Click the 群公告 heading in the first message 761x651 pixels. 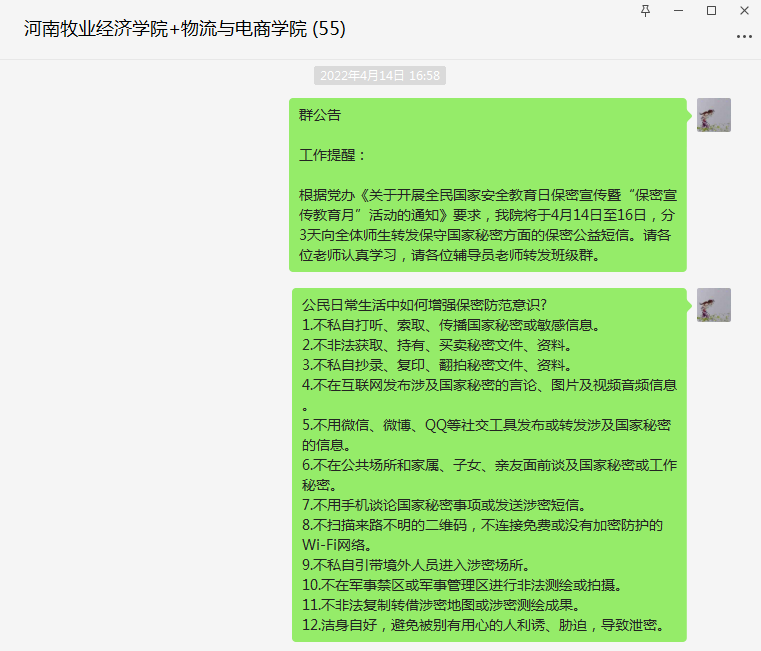[x=320, y=115]
